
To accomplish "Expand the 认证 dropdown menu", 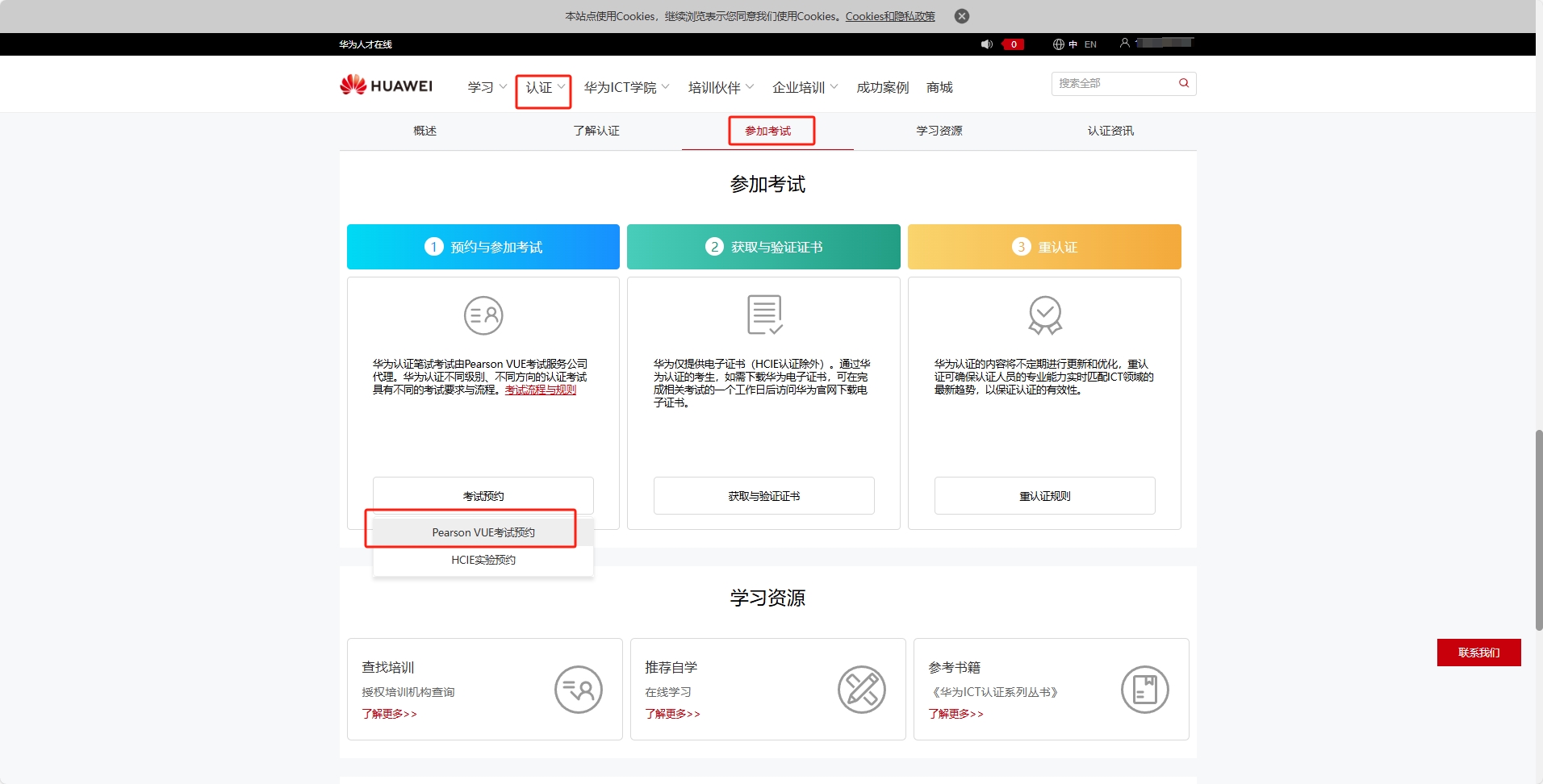I will [545, 87].
